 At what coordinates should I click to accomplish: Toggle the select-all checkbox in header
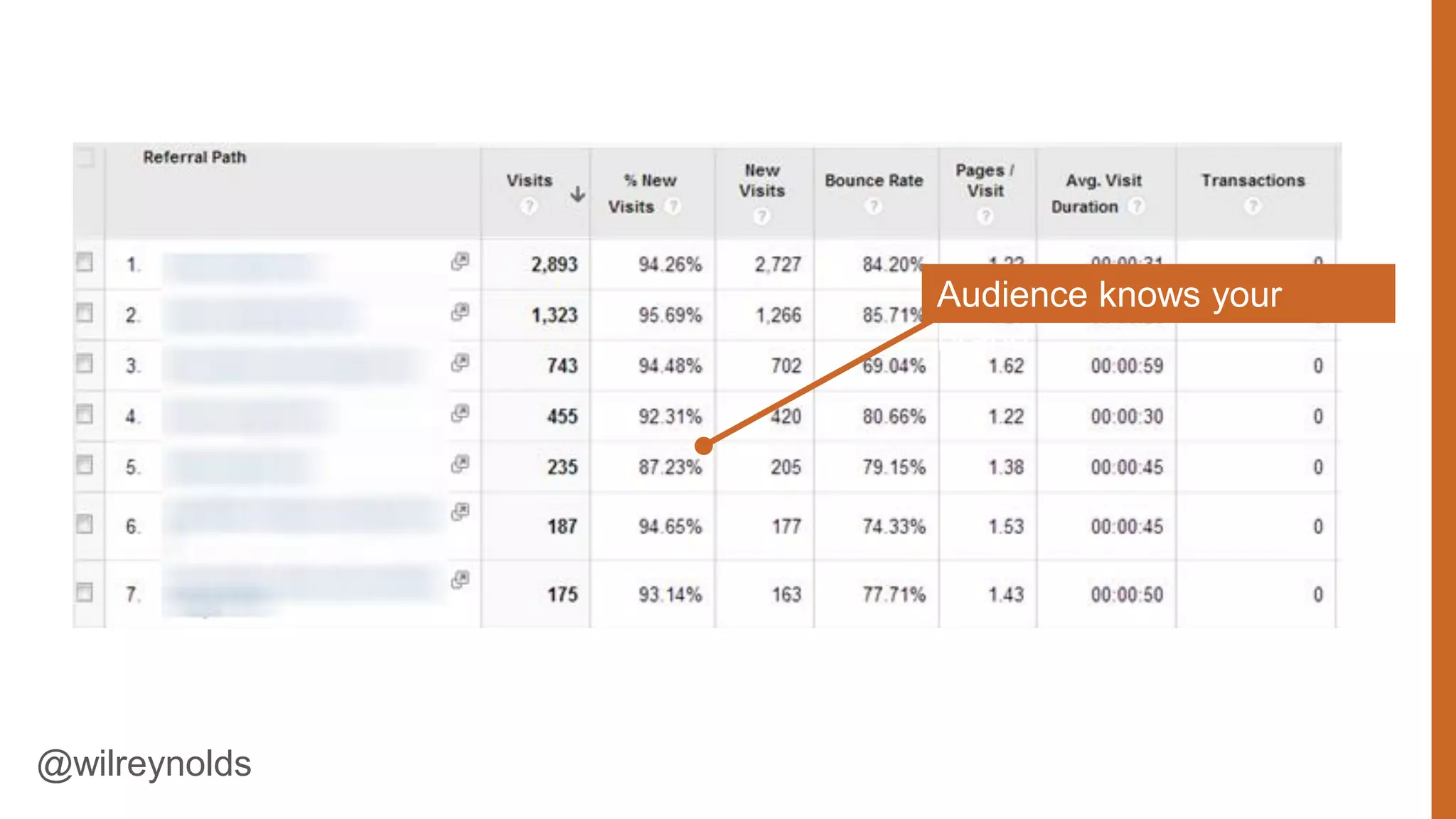[x=85, y=158]
